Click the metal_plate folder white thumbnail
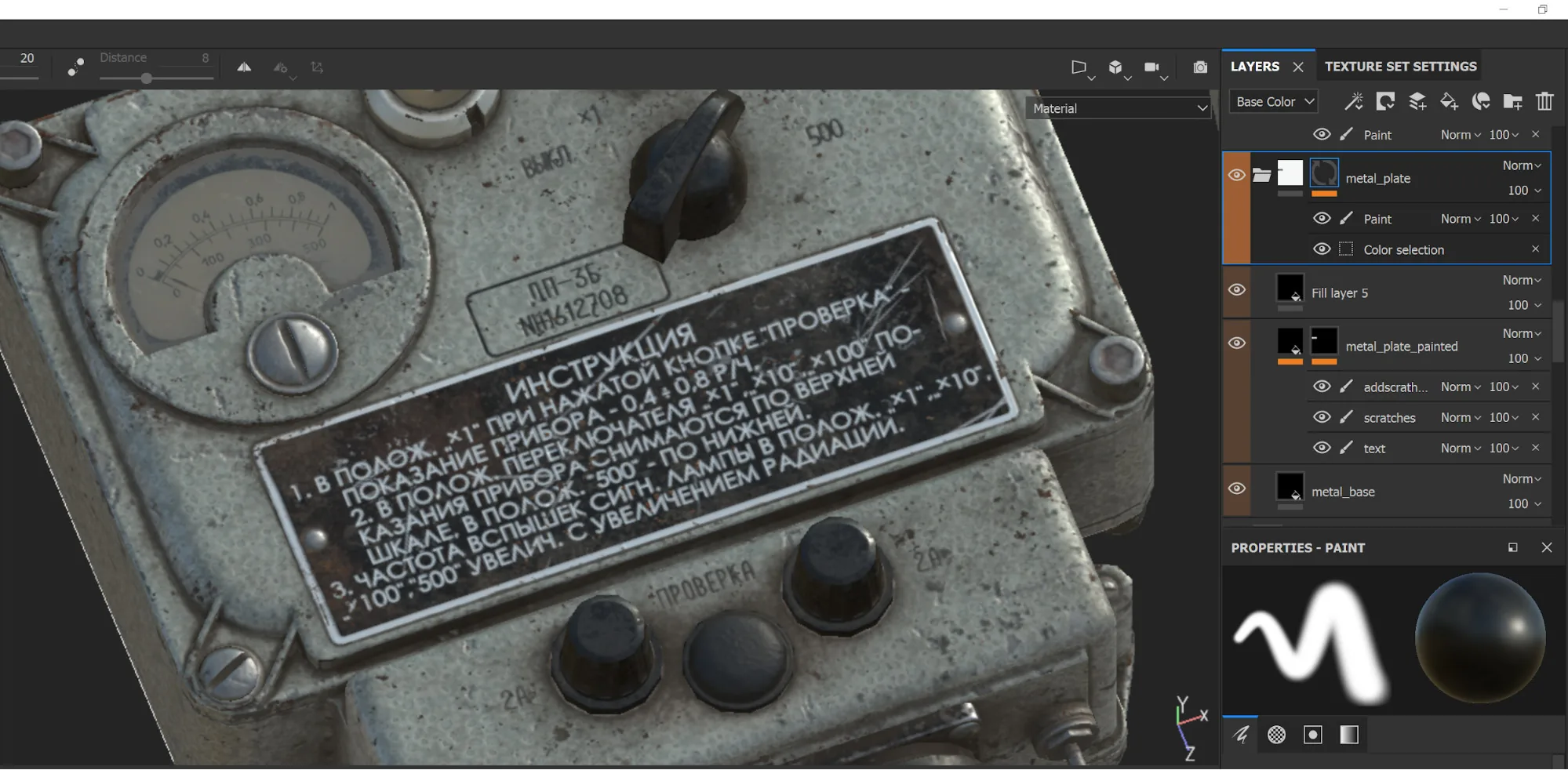The height and width of the screenshot is (770, 1568). pos(1290,173)
